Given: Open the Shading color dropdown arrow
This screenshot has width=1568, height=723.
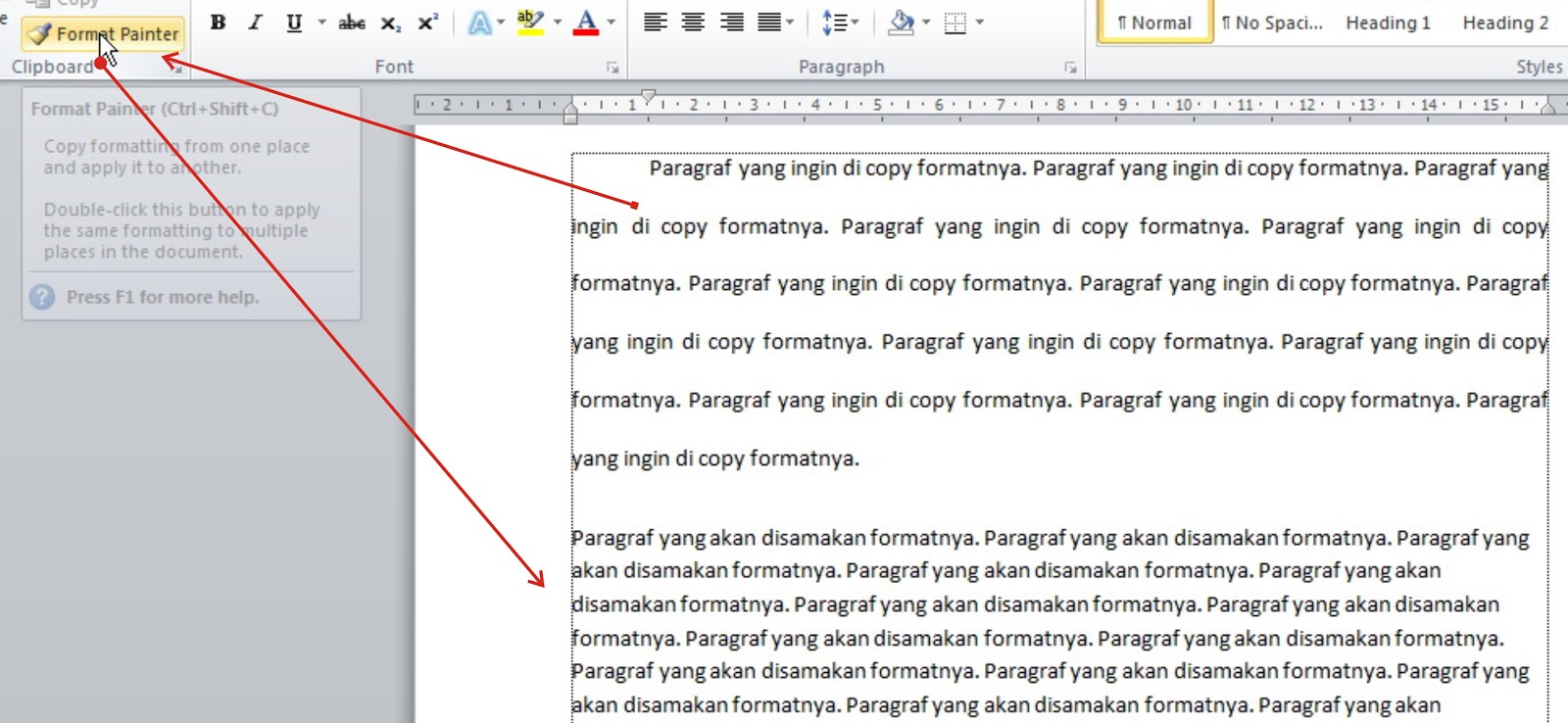Looking at the screenshot, I should (x=926, y=23).
